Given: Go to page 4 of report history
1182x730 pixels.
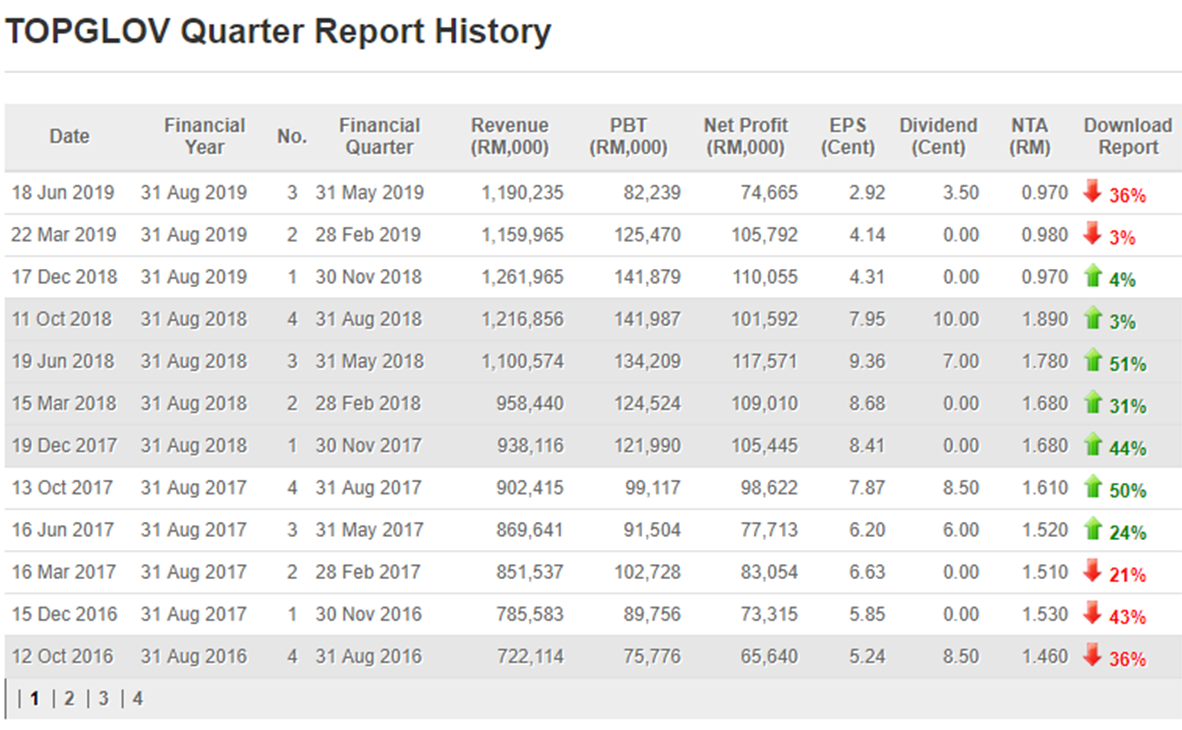Looking at the screenshot, I should tap(137, 698).
